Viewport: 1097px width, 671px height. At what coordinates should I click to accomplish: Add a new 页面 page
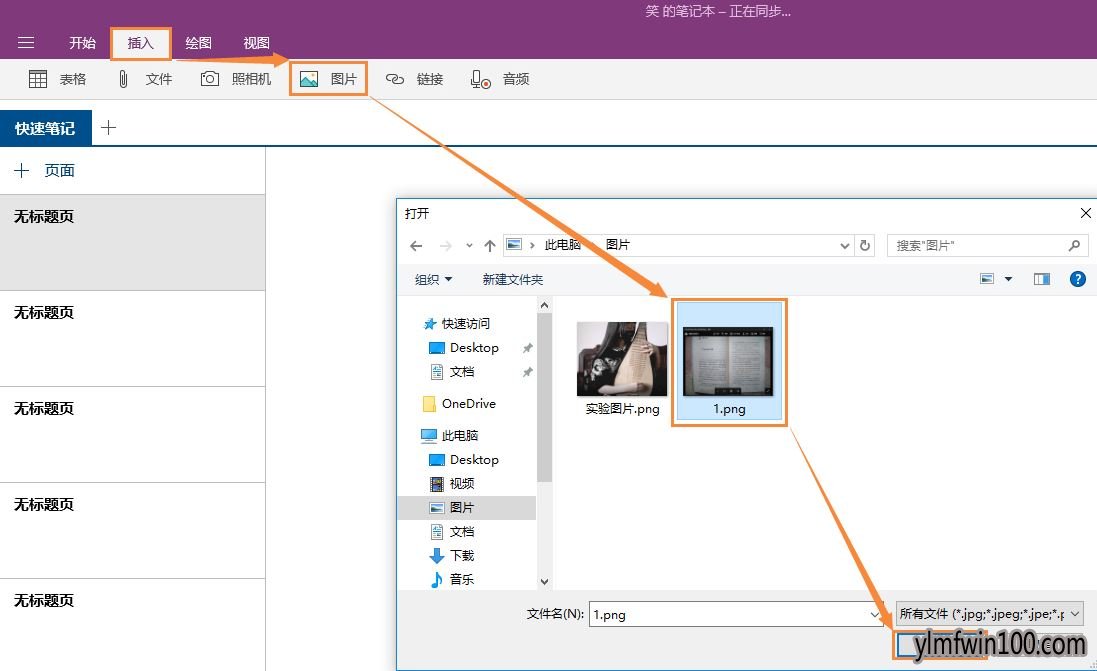coord(44,171)
